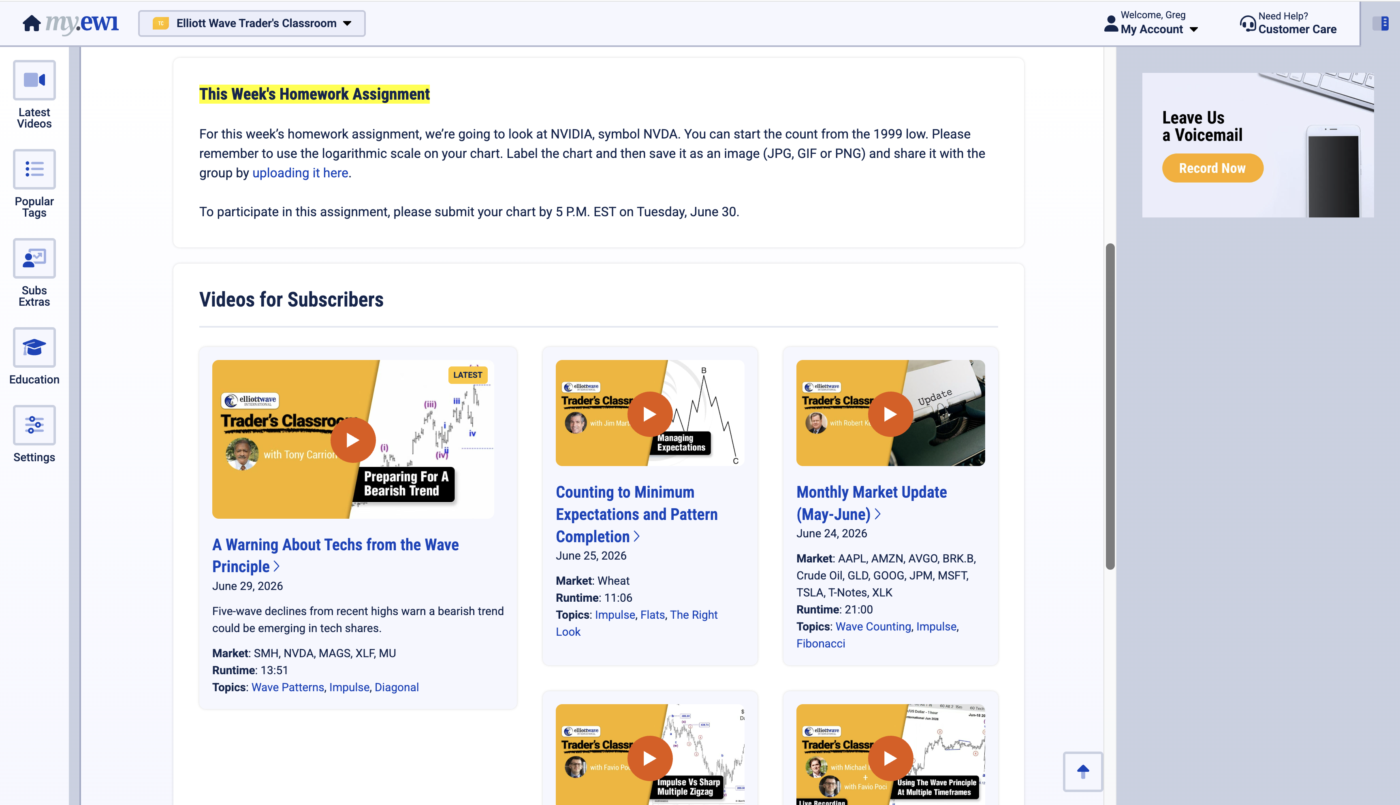Image resolution: width=1400 pixels, height=805 pixels.
Task: Click the Customer Care link
Action: tap(1297, 30)
